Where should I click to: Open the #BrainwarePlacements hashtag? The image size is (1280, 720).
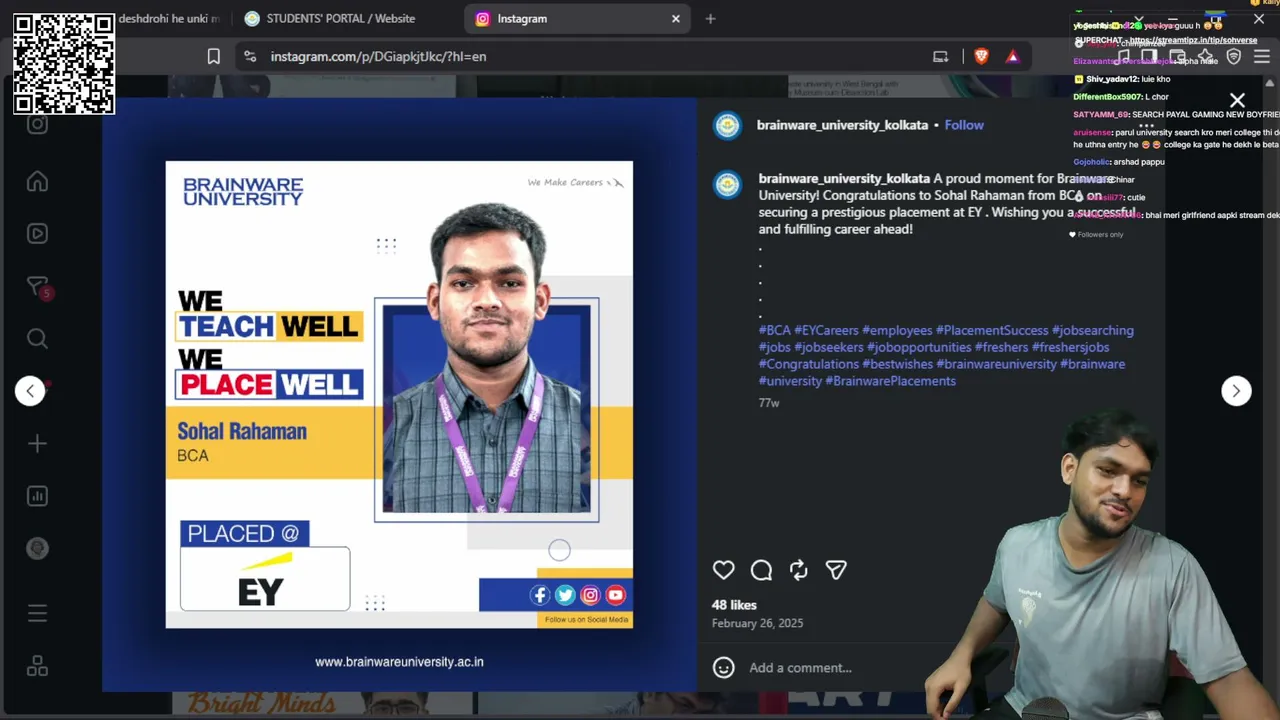click(x=890, y=381)
